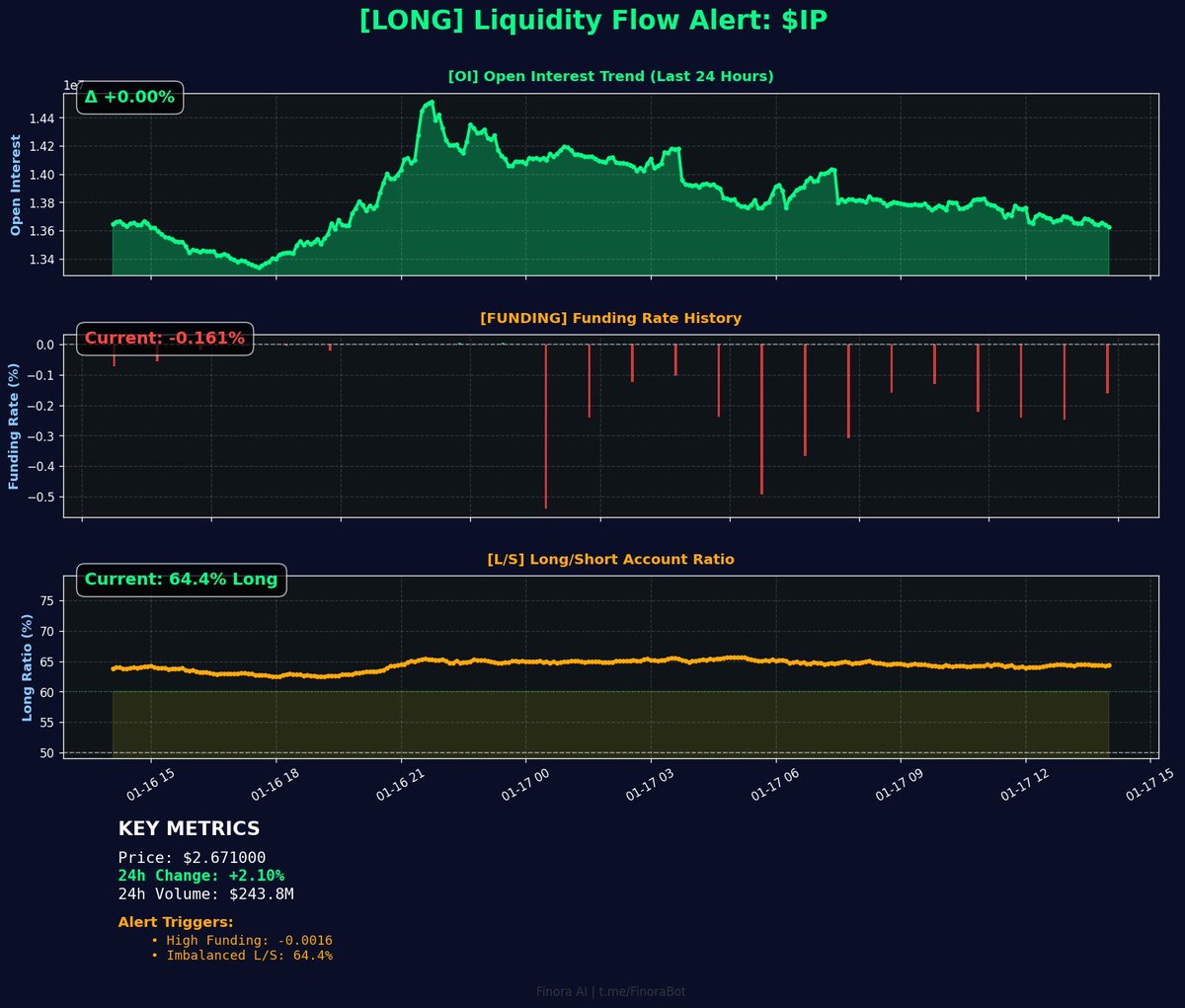This screenshot has height=1008, width=1185.
Task: Click the Funding Rate History chart title
Action: pyautogui.click(x=610, y=319)
